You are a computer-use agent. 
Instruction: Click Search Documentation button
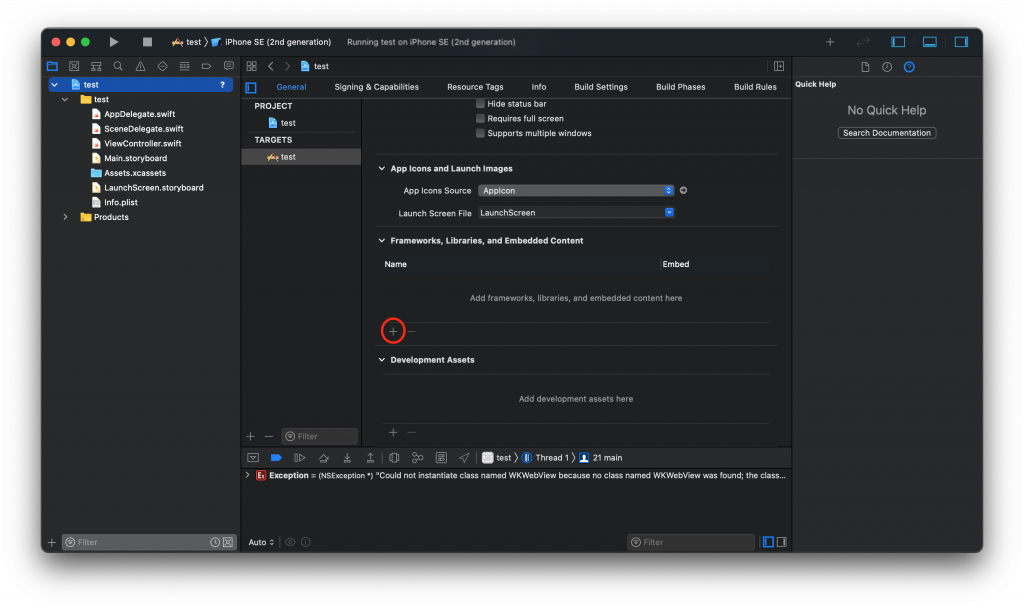coord(887,133)
